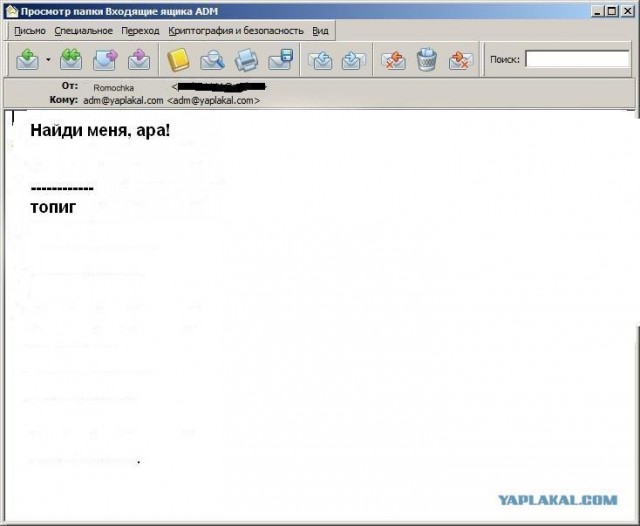Print the message with printer icon
Viewport: 640px width, 526px height.
(x=246, y=60)
